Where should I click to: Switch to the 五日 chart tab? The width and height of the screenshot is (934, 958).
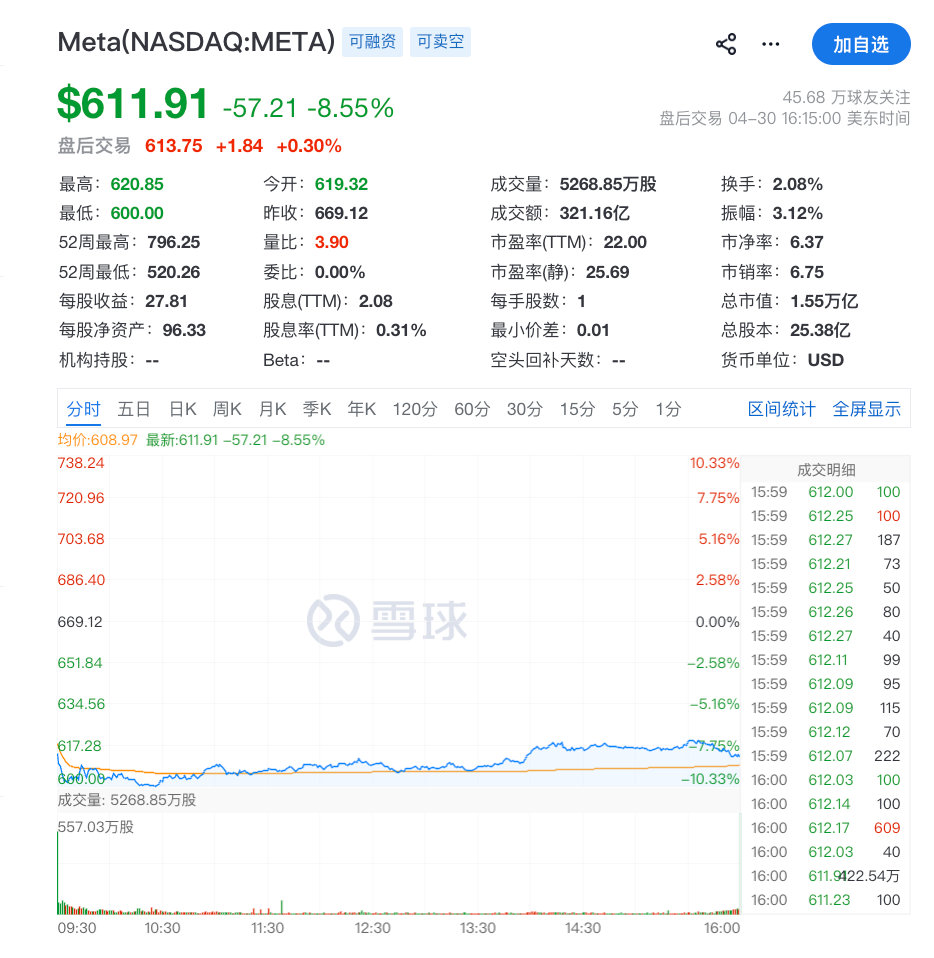(x=134, y=409)
